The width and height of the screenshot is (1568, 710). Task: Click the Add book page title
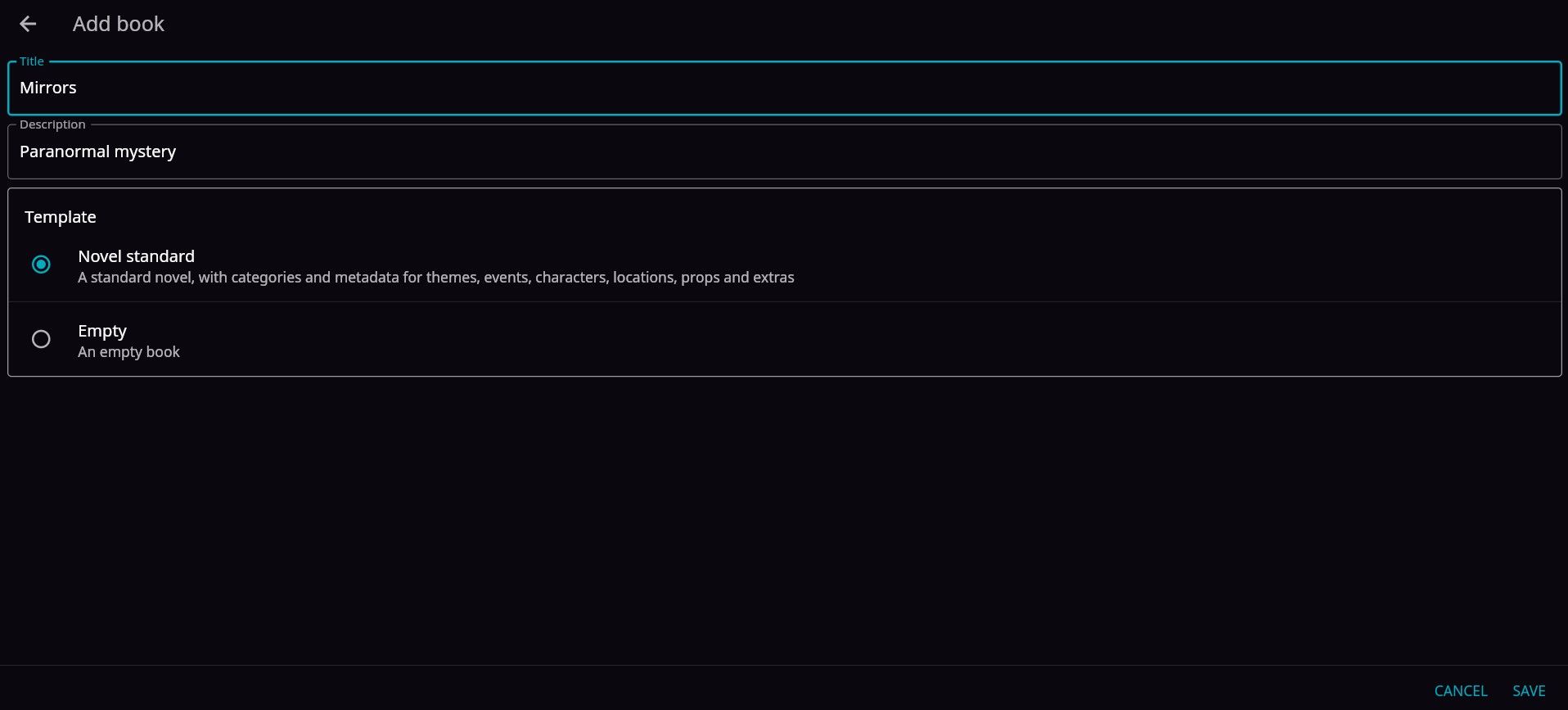click(x=119, y=25)
